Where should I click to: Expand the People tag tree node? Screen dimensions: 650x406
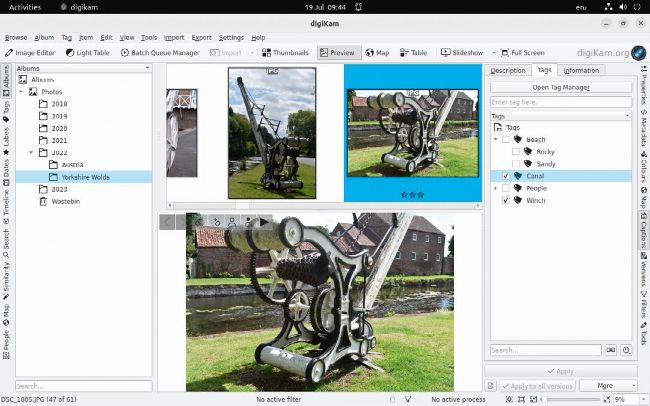[x=495, y=188]
